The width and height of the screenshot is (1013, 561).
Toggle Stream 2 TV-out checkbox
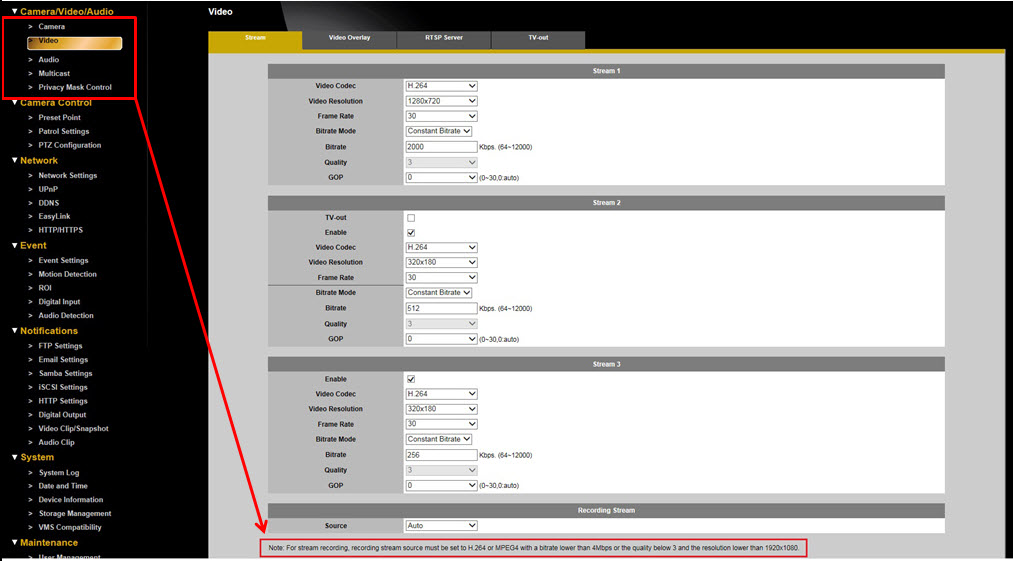click(411, 218)
